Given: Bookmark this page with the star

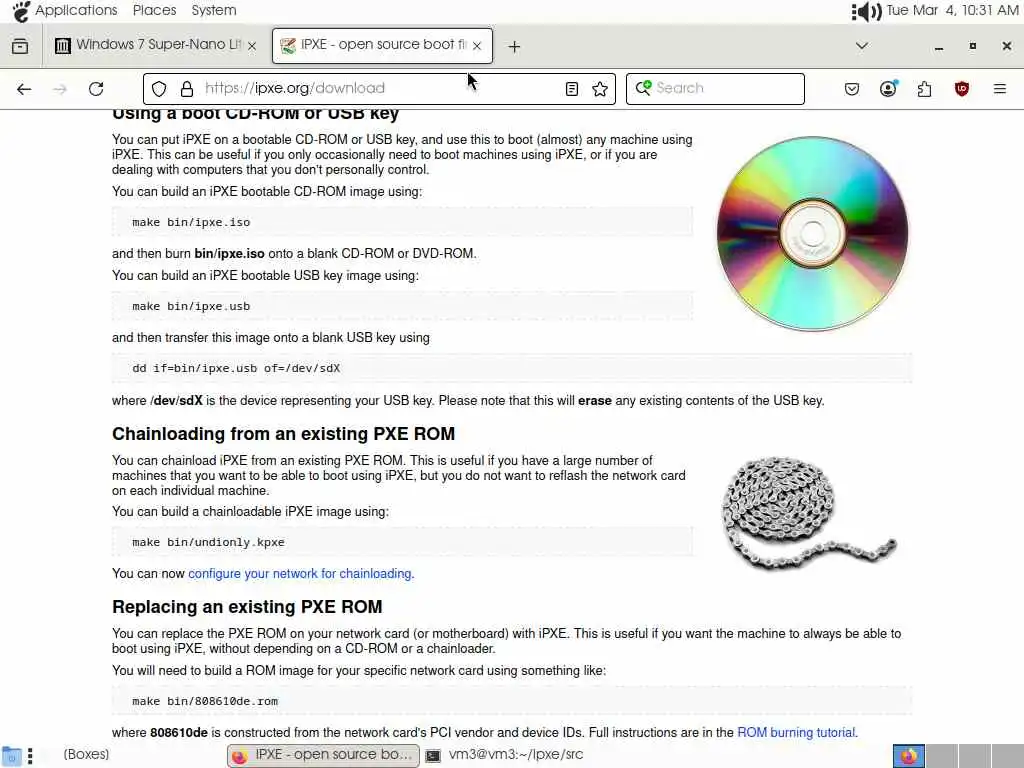Looking at the screenshot, I should (x=600, y=89).
